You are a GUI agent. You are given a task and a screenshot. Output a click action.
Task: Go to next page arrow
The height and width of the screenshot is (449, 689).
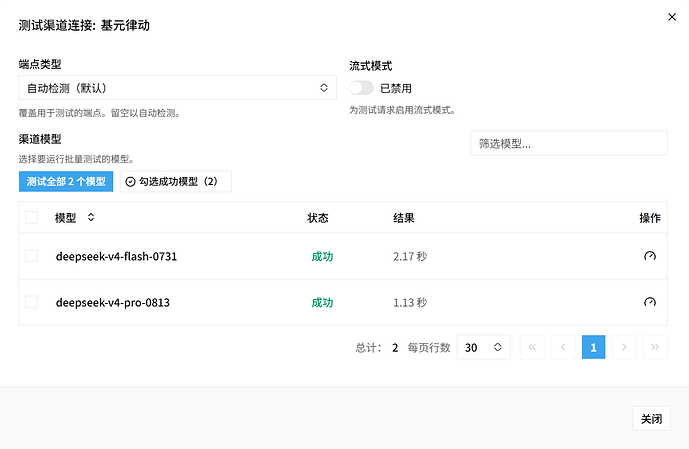624,347
